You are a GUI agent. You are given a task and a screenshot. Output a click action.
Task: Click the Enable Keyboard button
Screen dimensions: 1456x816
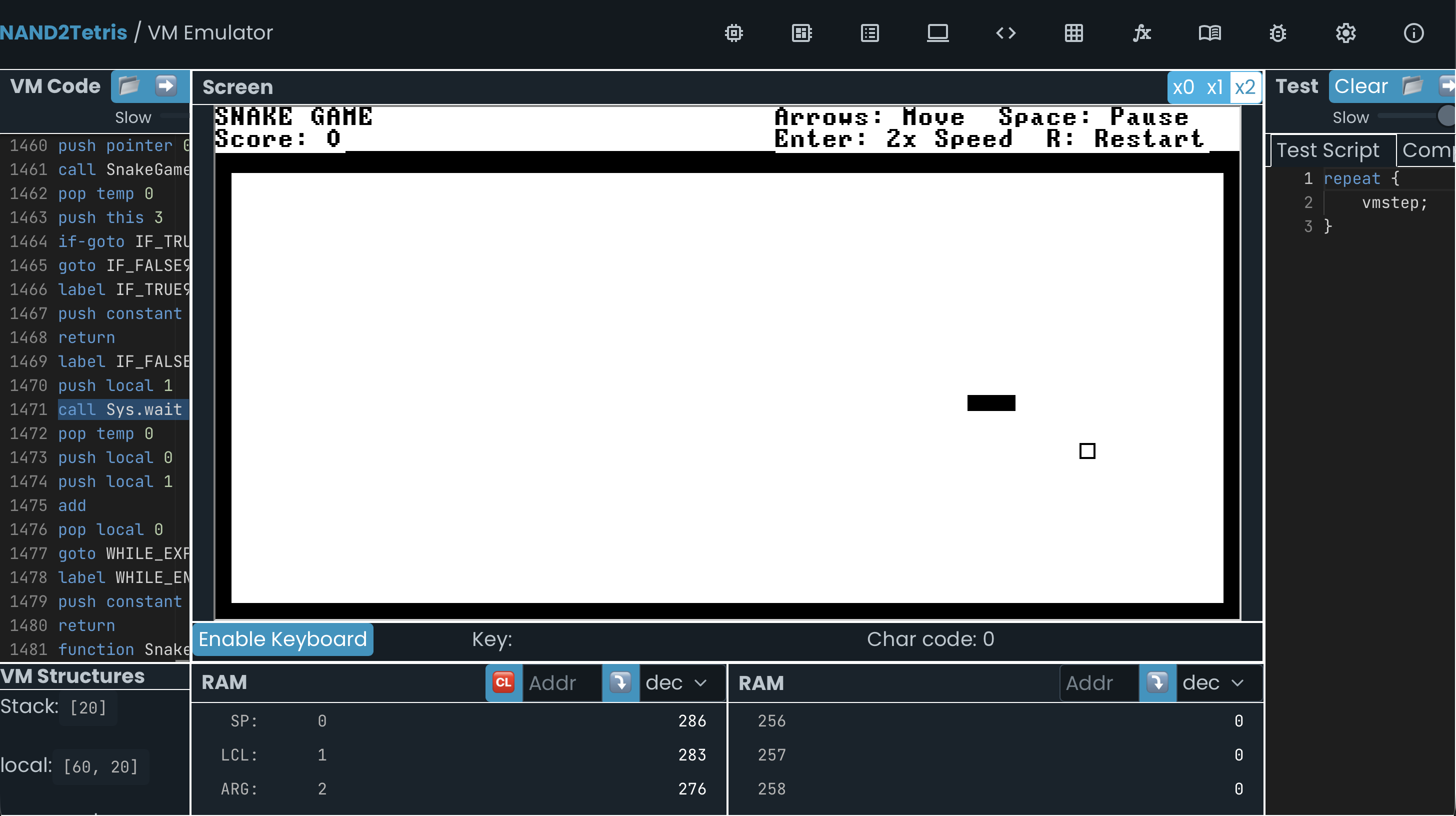pos(282,639)
